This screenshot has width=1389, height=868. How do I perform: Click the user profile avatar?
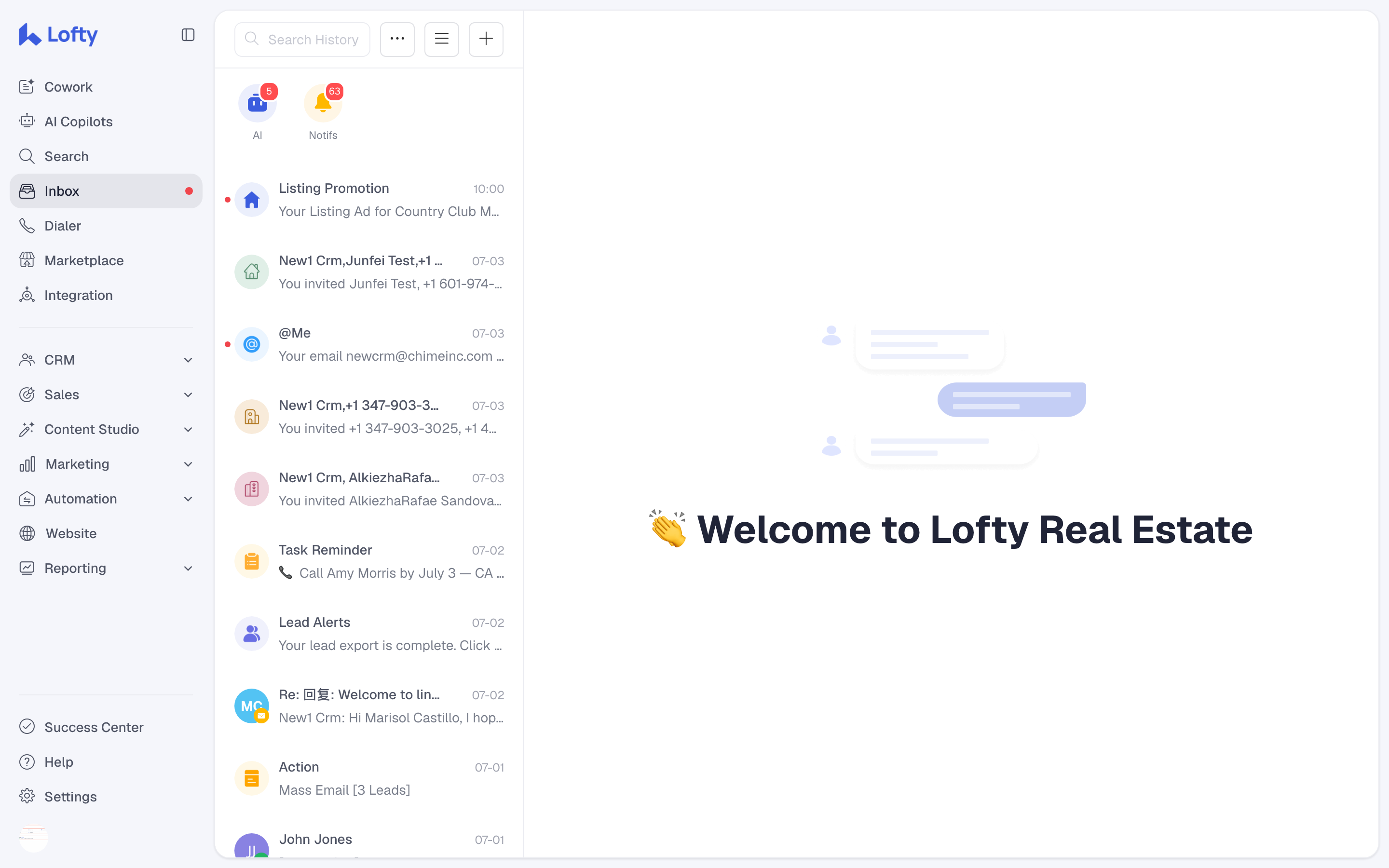(x=34, y=838)
